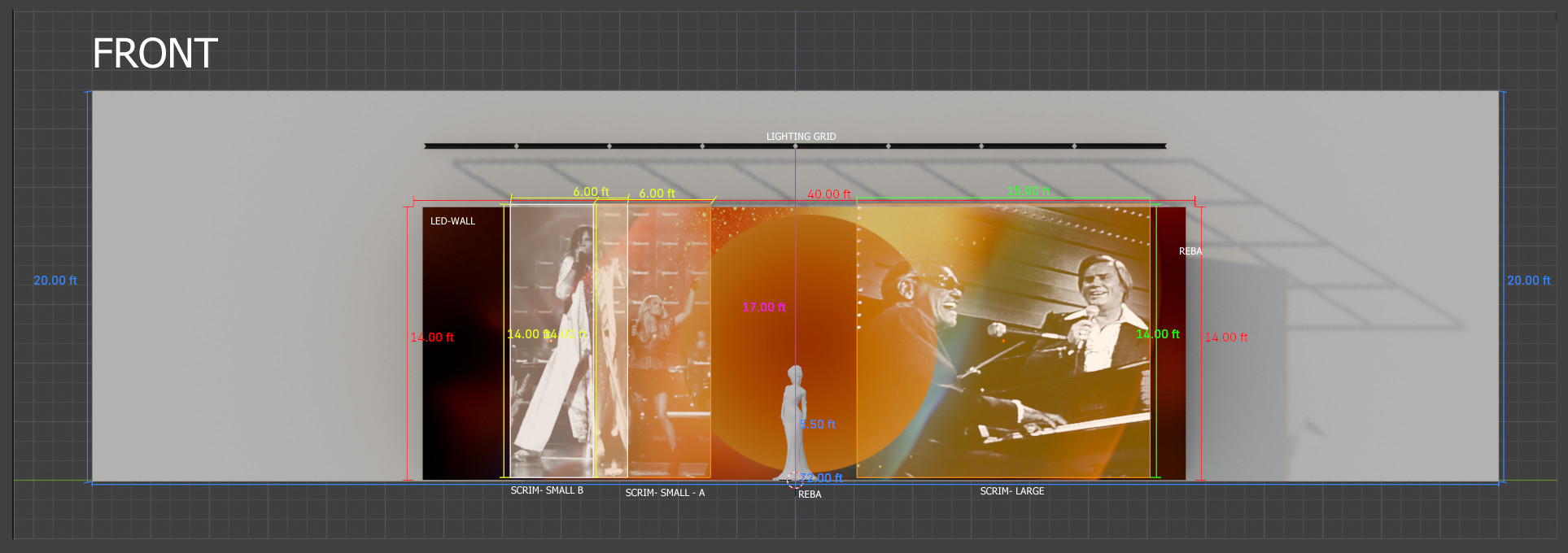Click the FRONT view title text
The width and height of the screenshot is (1568, 553).
(155, 54)
